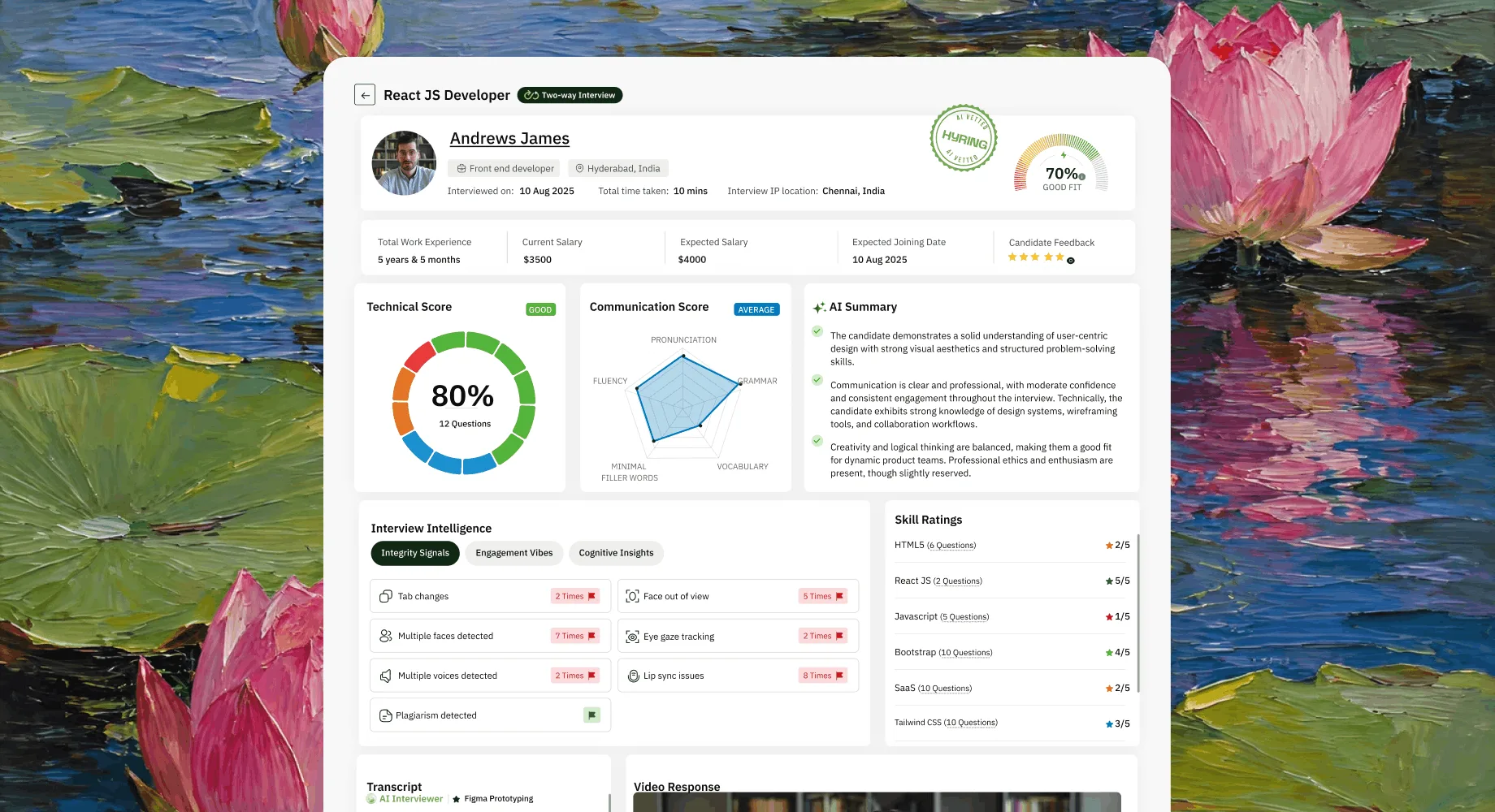Screen dimensions: 1495x812
Task: Open the Cognitive Insights tab
Action: coord(616,553)
